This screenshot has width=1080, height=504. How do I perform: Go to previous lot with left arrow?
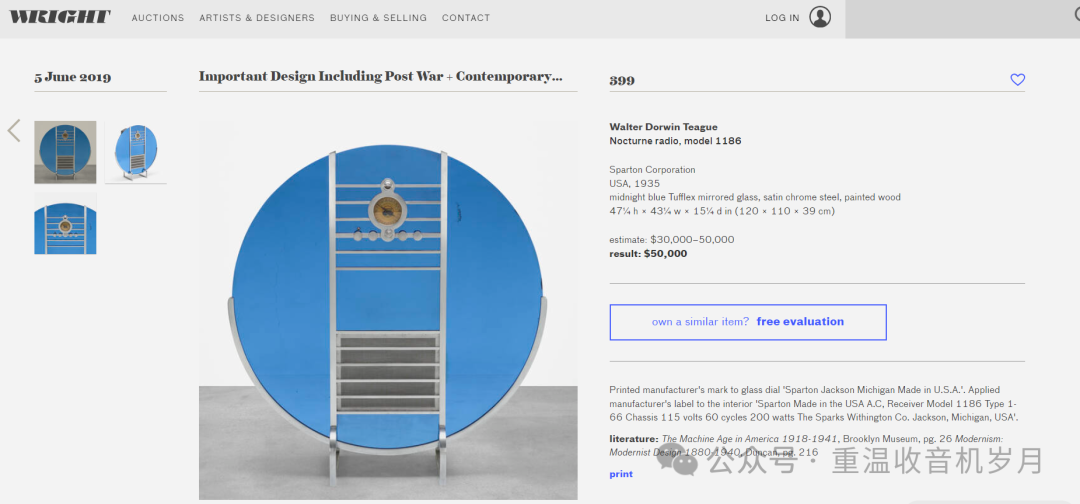(14, 130)
